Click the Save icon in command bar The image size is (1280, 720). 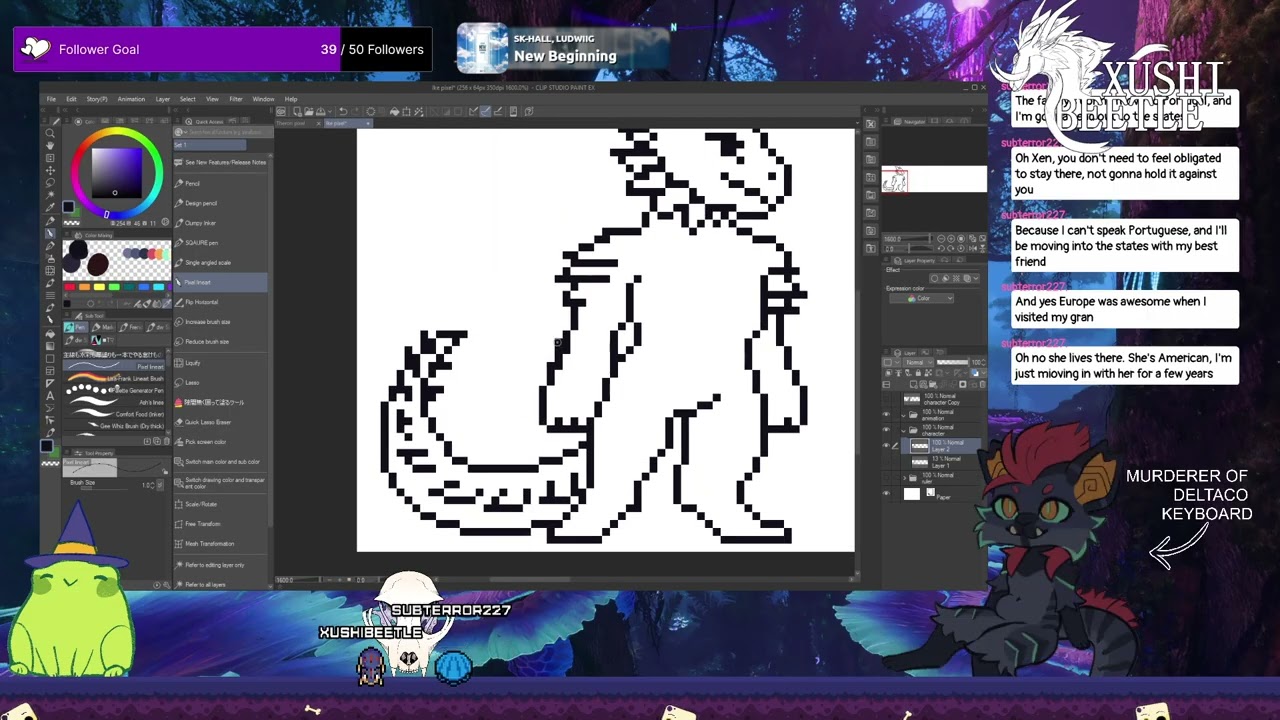[x=320, y=111]
